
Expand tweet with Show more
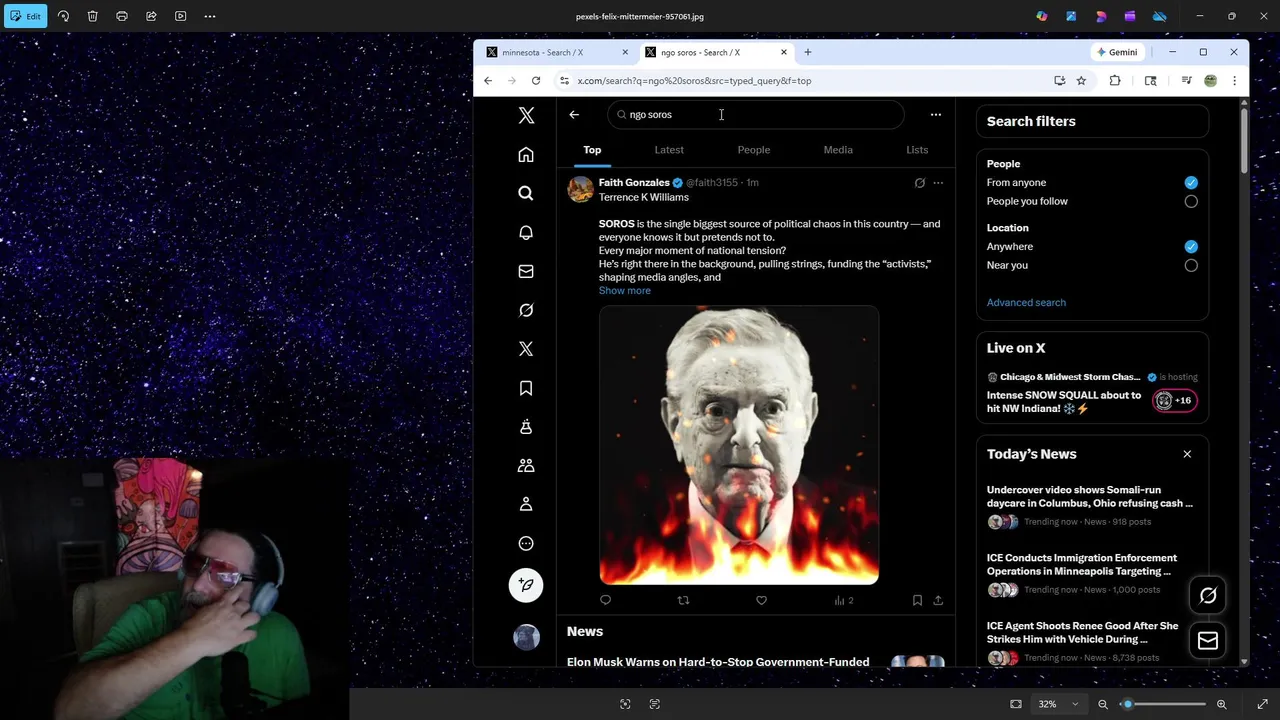[x=624, y=291]
